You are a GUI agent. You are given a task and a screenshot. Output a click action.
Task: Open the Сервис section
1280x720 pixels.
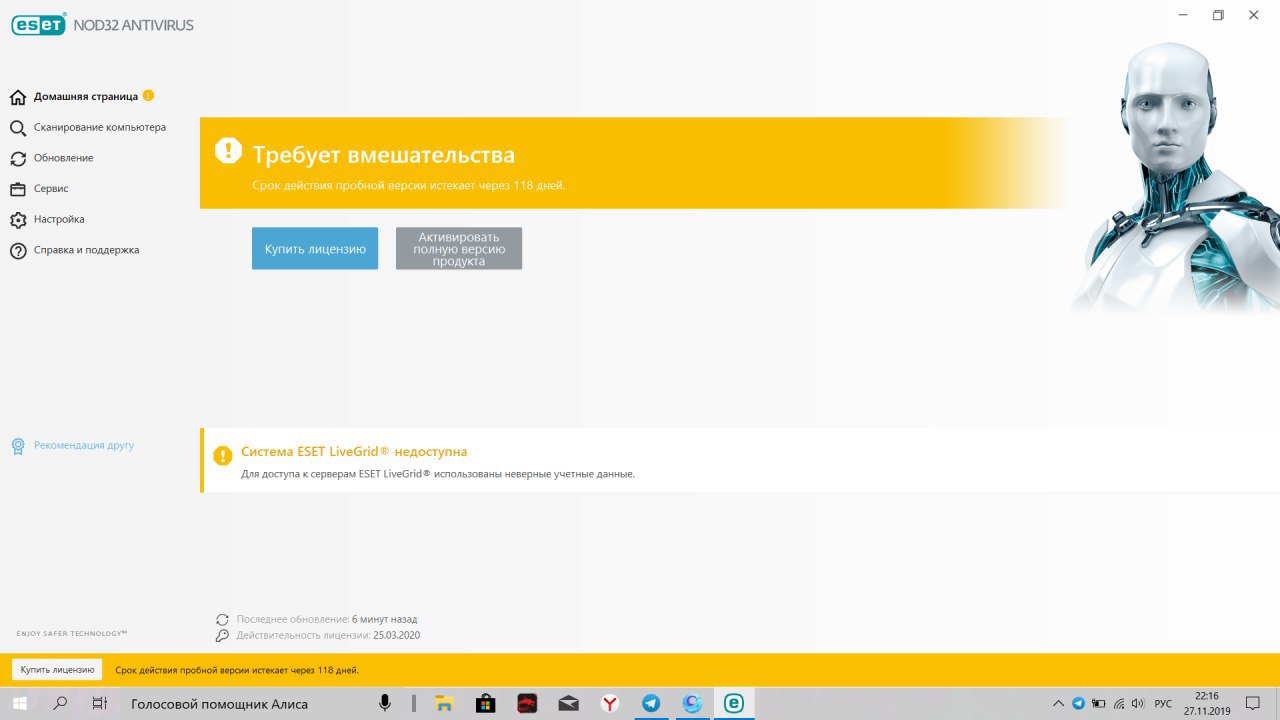51,189
